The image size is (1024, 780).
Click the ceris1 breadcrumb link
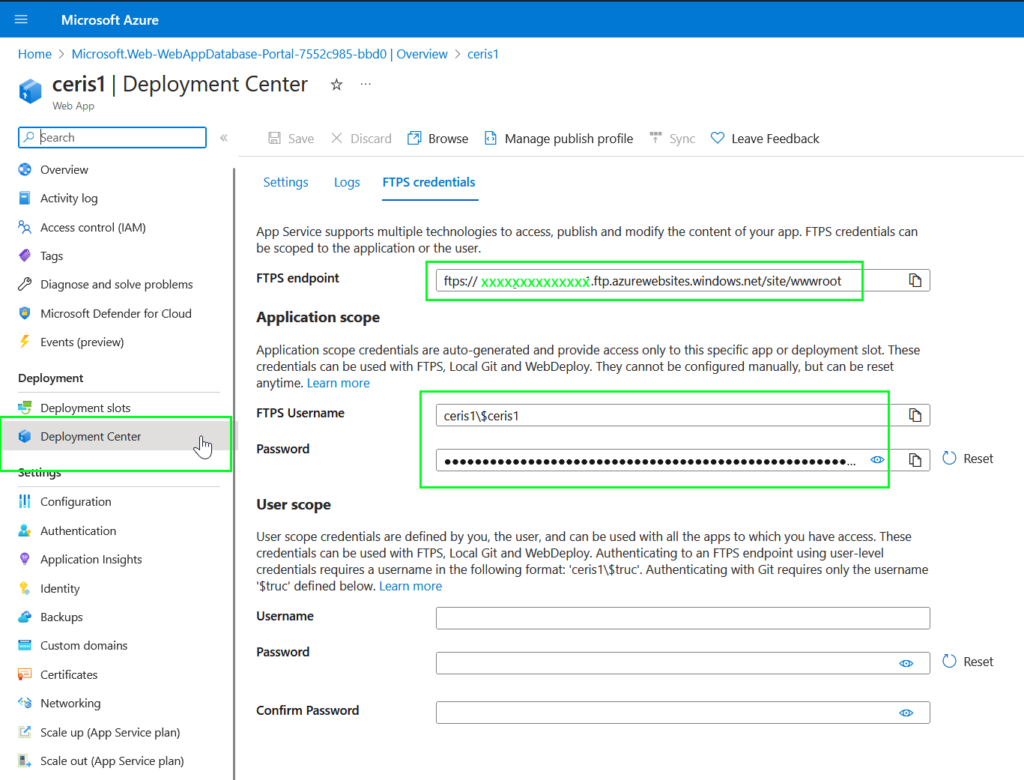(x=483, y=54)
